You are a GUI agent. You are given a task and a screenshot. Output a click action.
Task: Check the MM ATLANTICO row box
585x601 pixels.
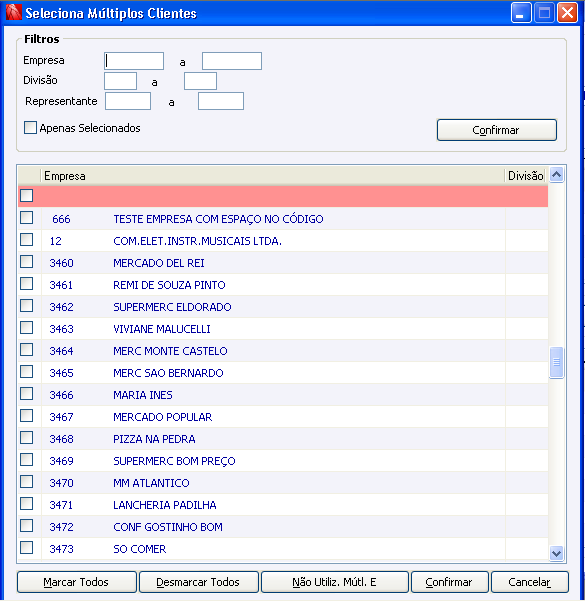[x=26, y=481]
